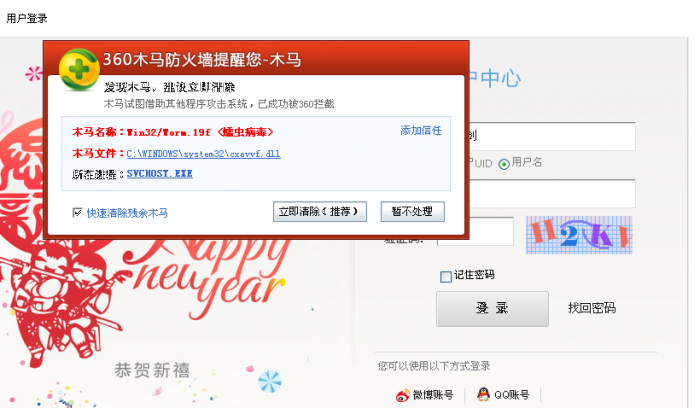Click the pink flower decoration near the popup
Viewport: 700px width, 408px height.
(x=33, y=74)
